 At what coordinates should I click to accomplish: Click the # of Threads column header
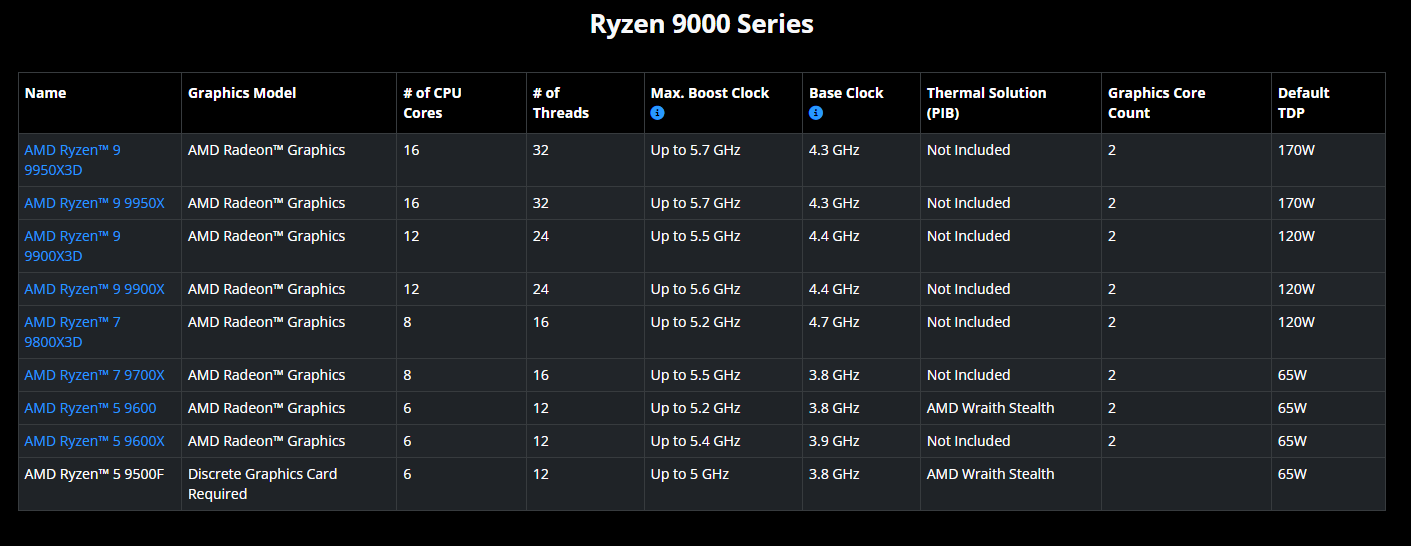pos(560,103)
